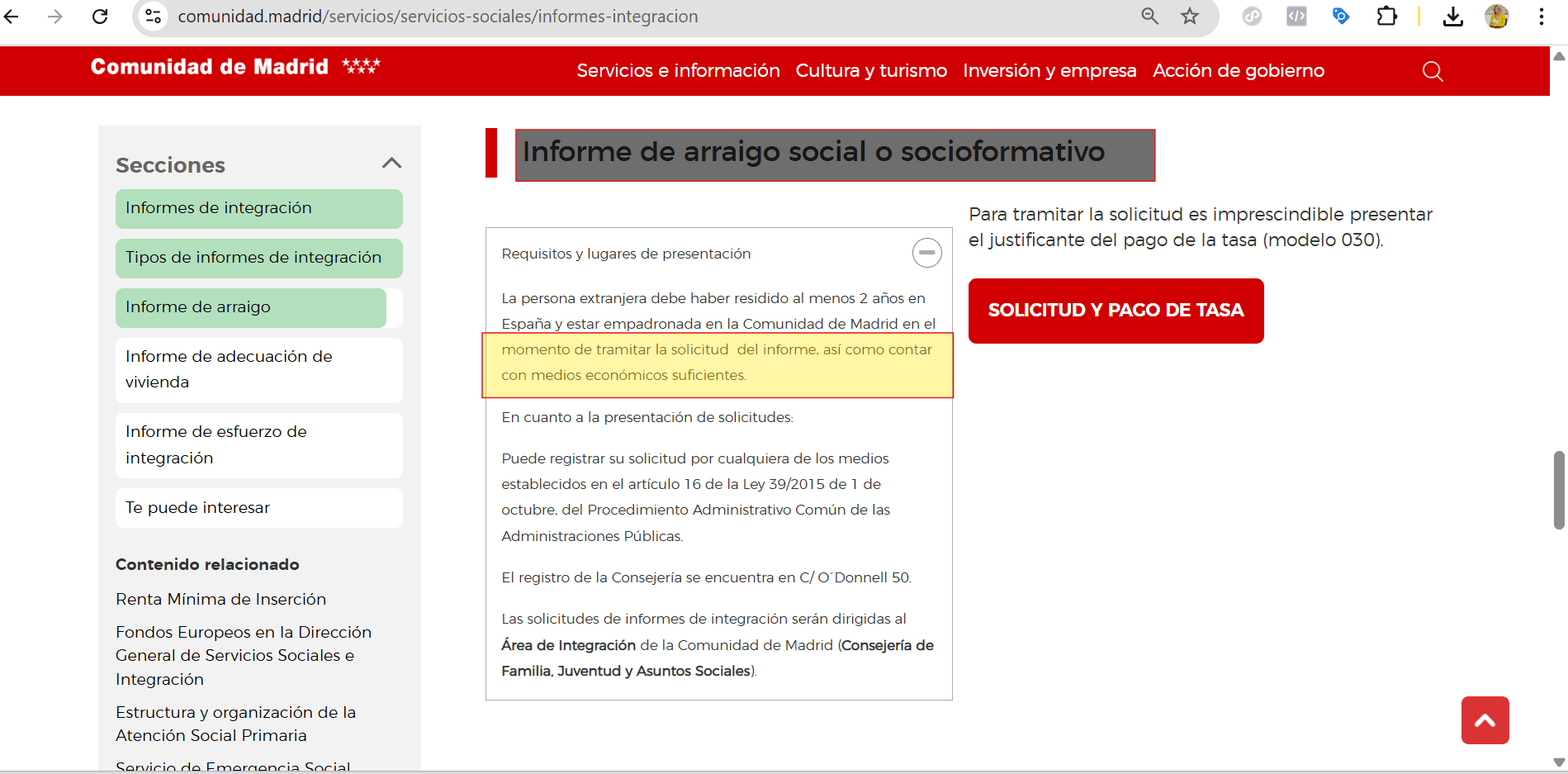The image size is (1568, 774).
Task: Select Informe de adecuación de vivienda section
Action: pyautogui.click(x=229, y=369)
